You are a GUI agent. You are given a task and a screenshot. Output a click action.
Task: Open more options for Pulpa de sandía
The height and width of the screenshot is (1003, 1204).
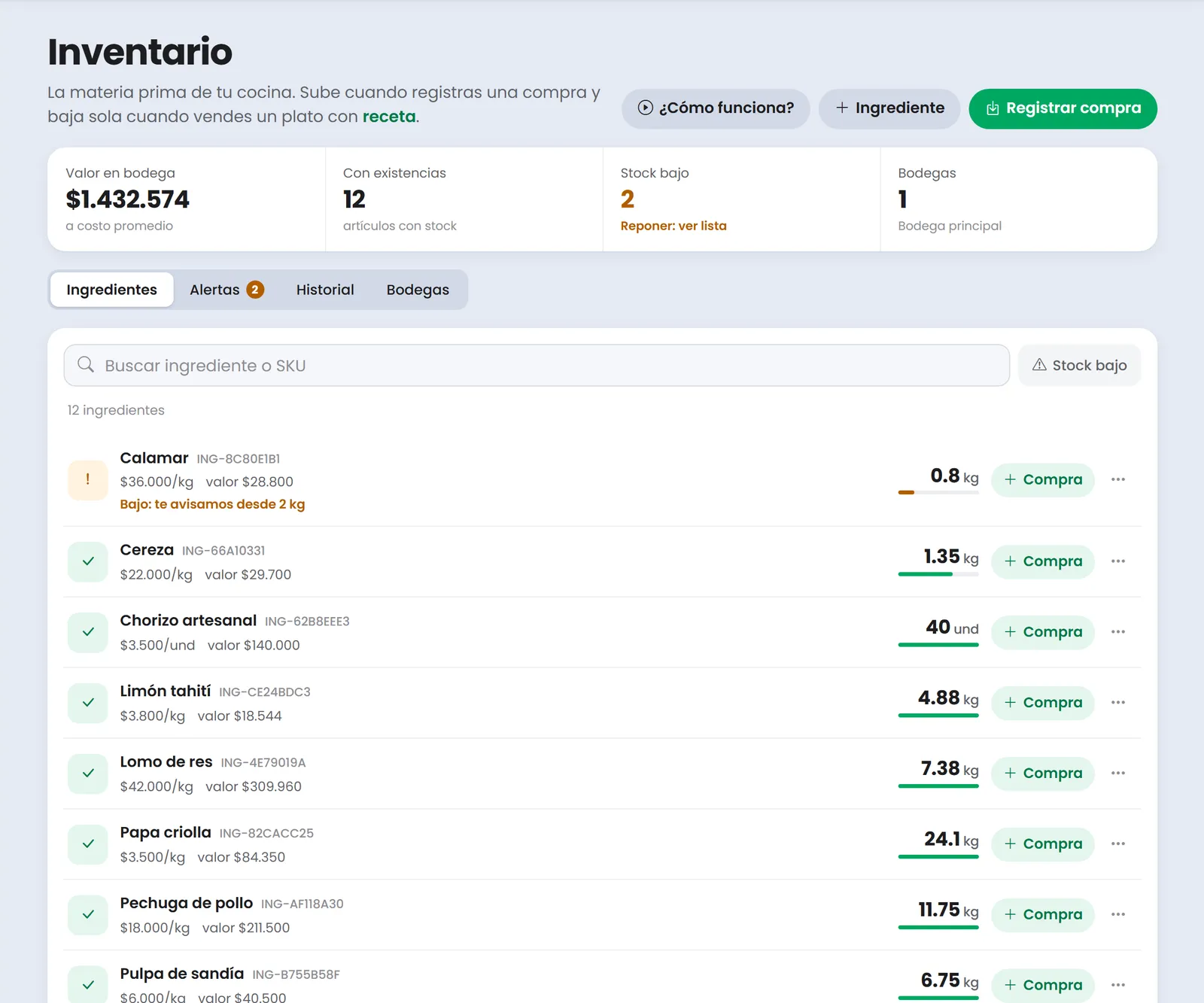pos(1118,985)
